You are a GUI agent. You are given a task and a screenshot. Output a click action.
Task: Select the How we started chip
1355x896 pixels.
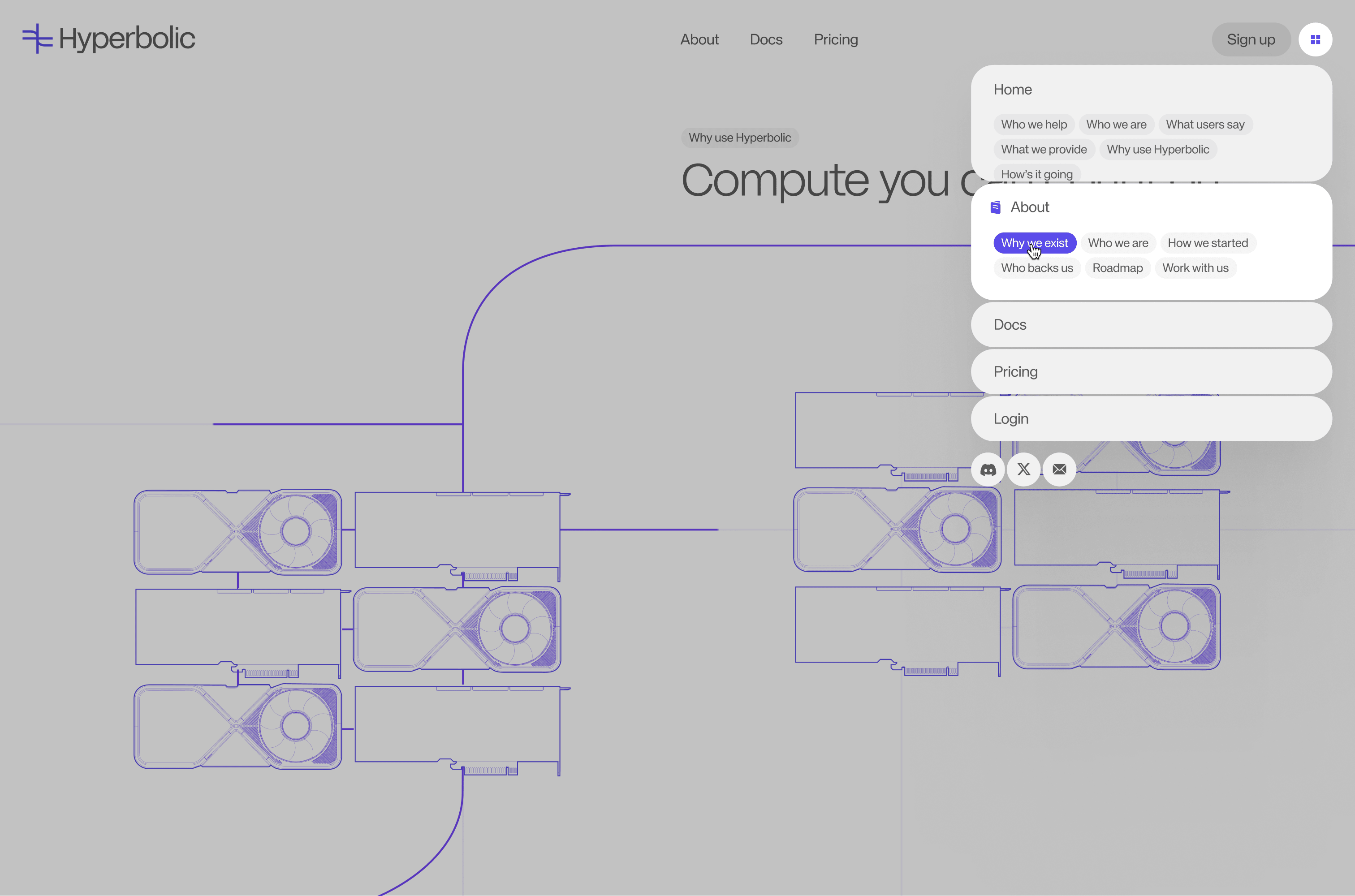[x=1208, y=243]
